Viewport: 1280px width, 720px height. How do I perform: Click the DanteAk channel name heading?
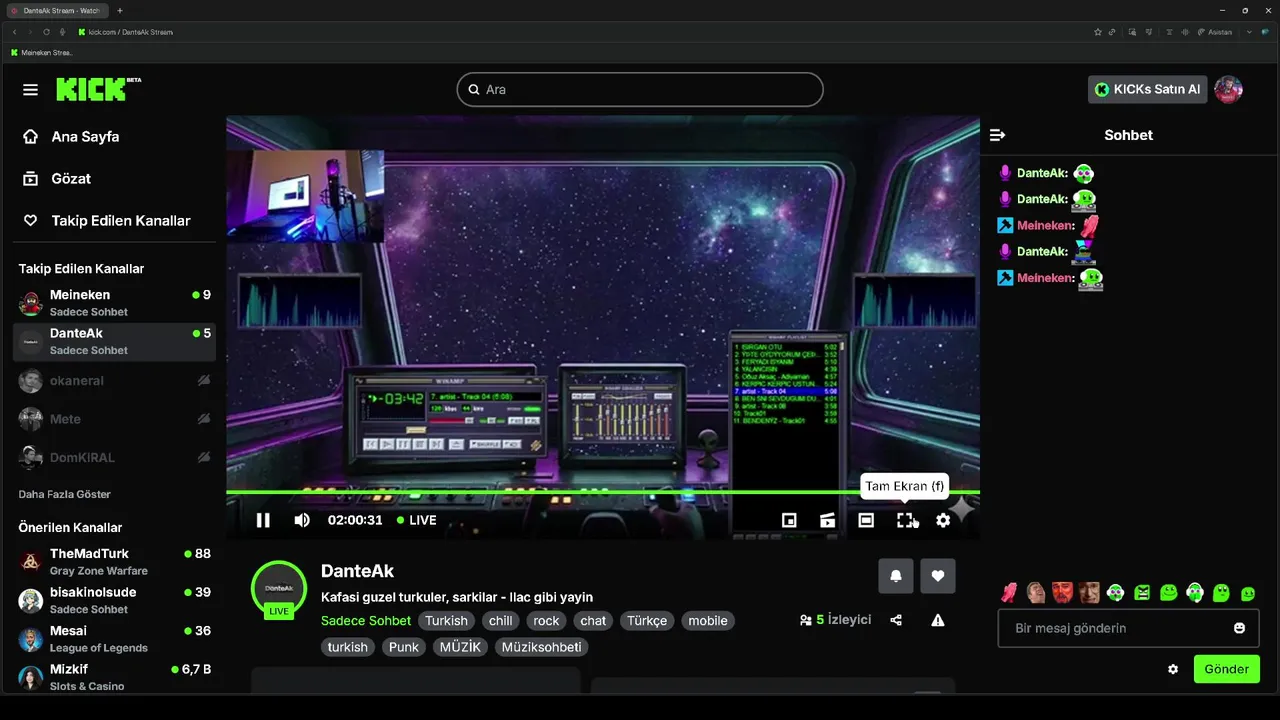click(357, 571)
